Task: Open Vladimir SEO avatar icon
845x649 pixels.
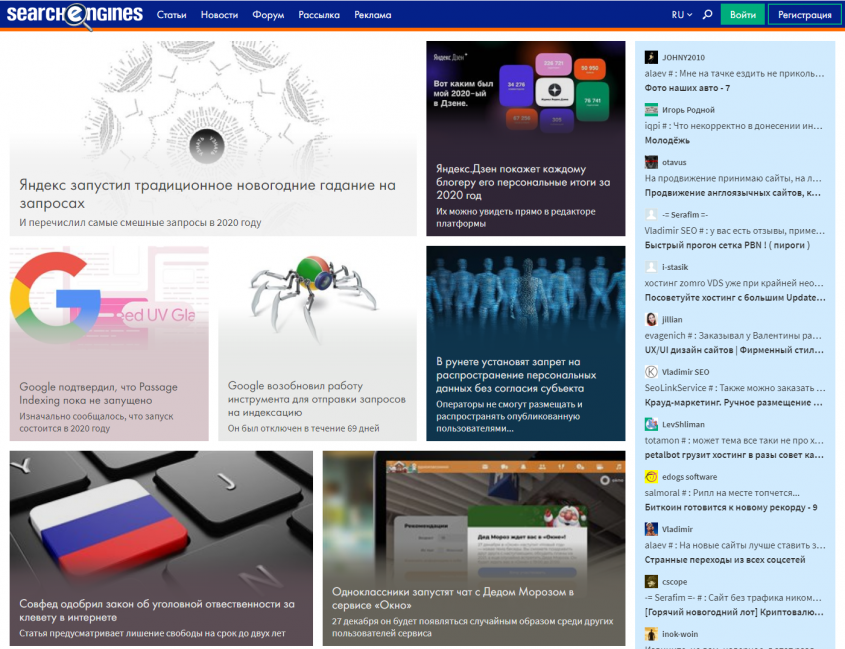Action: click(x=651, y=372)
